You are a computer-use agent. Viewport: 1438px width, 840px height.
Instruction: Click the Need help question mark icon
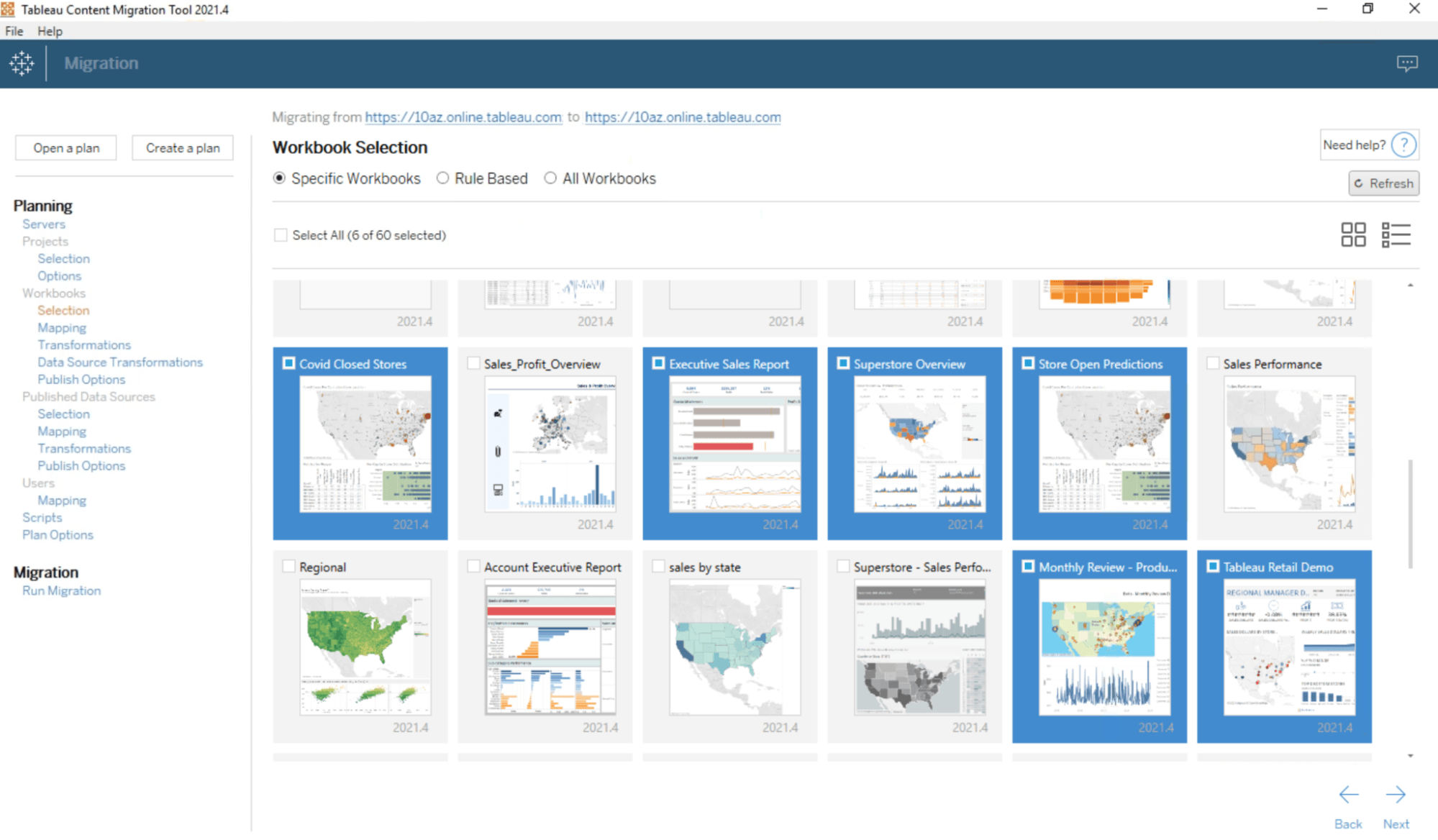1403,145
